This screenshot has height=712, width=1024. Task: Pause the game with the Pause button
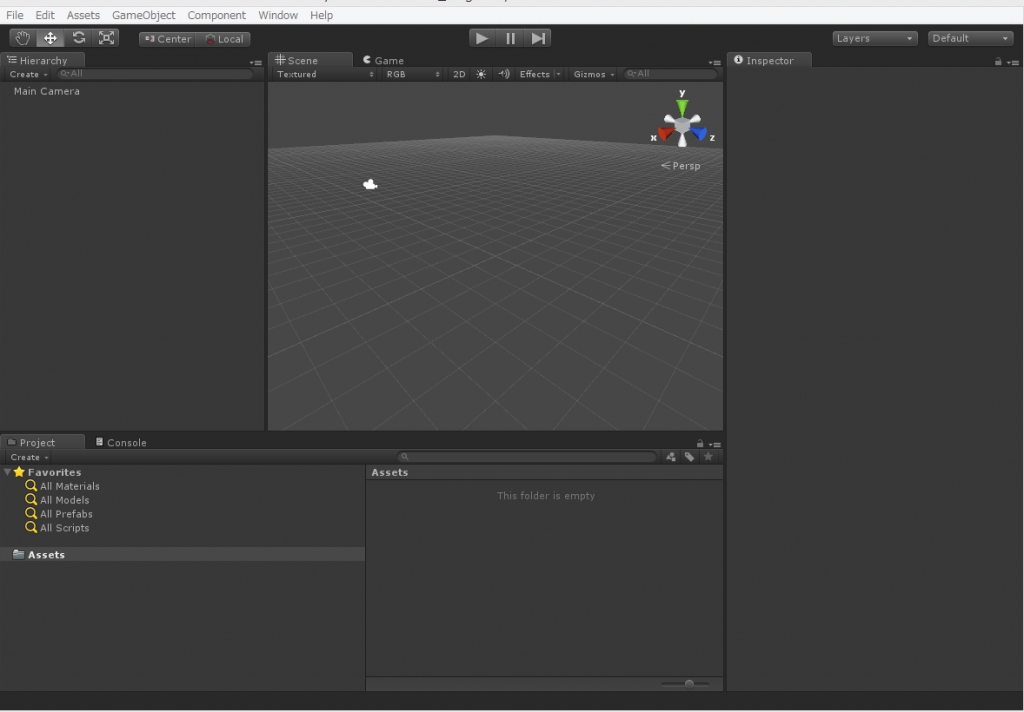coord(510,39)
